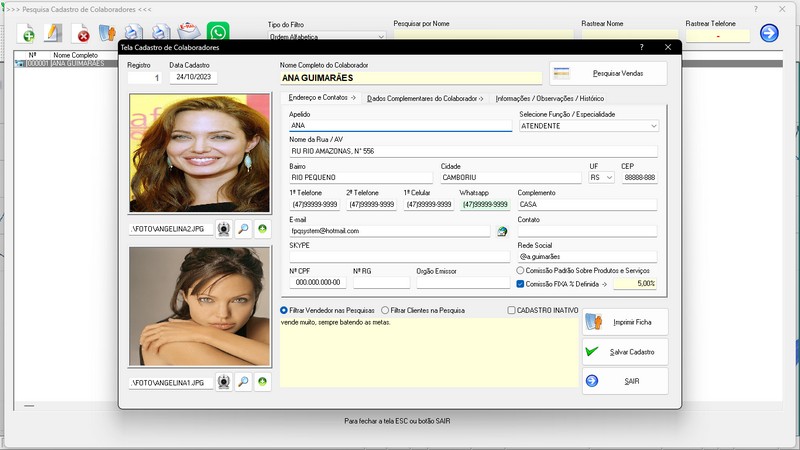Open Informações / Observações / Histórico tab
Image resolution: width=800 pixels, height=450 pixels.
click(x=549, y=98)
